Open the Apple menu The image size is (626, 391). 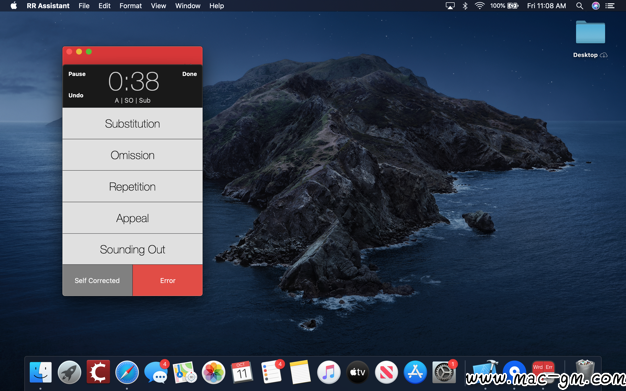14,6
